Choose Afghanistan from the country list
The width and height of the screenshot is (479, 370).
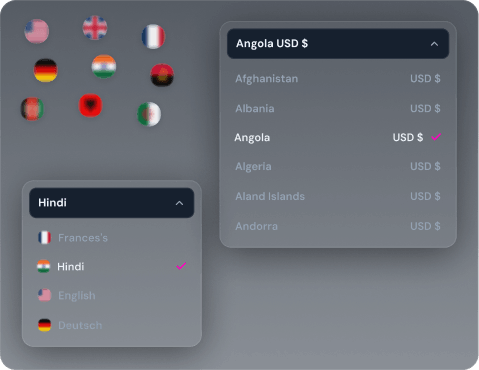click(338, 79)
